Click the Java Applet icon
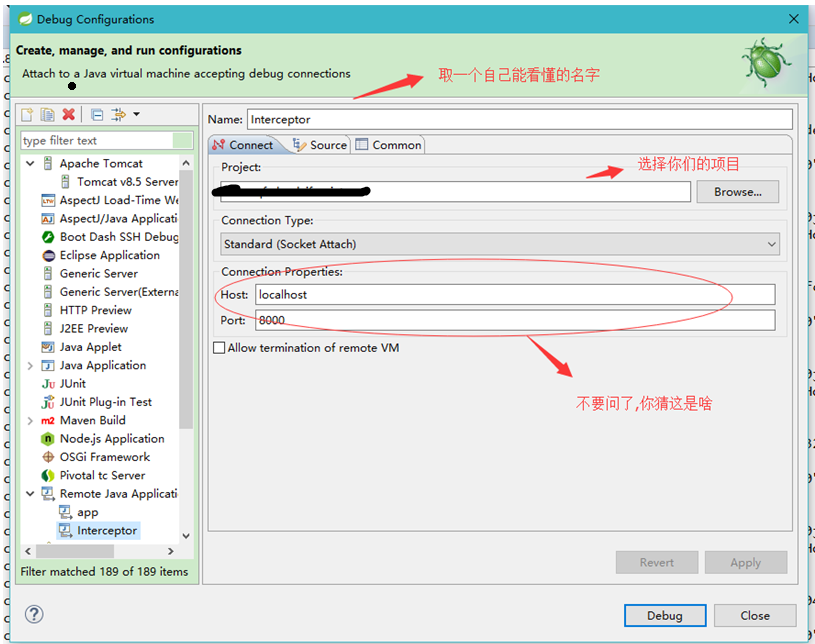815x644 pixels. pos(48,347)
